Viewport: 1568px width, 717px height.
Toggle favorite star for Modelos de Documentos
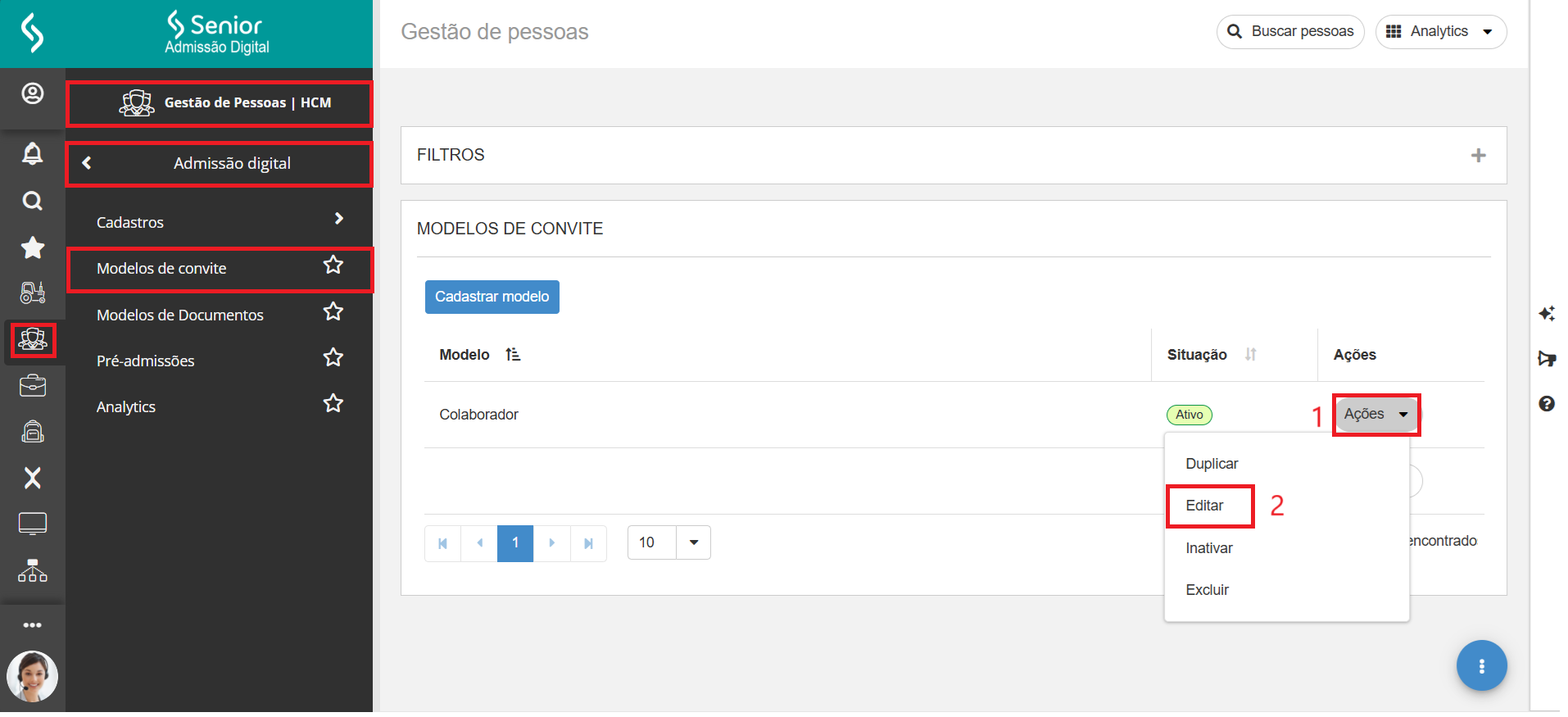coord(333,311)
